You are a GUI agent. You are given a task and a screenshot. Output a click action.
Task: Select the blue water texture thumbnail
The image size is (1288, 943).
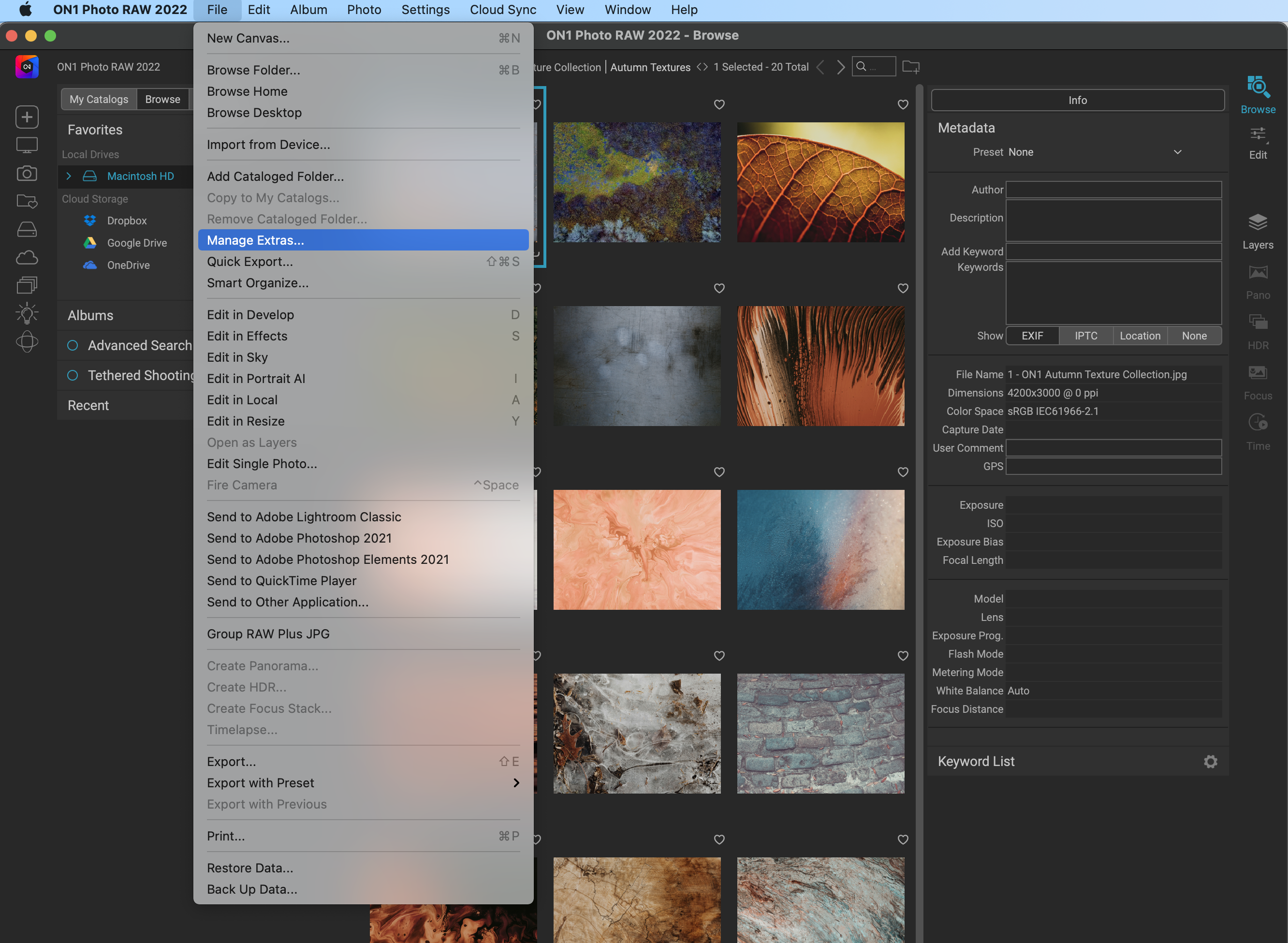click(x=820, y=549)
